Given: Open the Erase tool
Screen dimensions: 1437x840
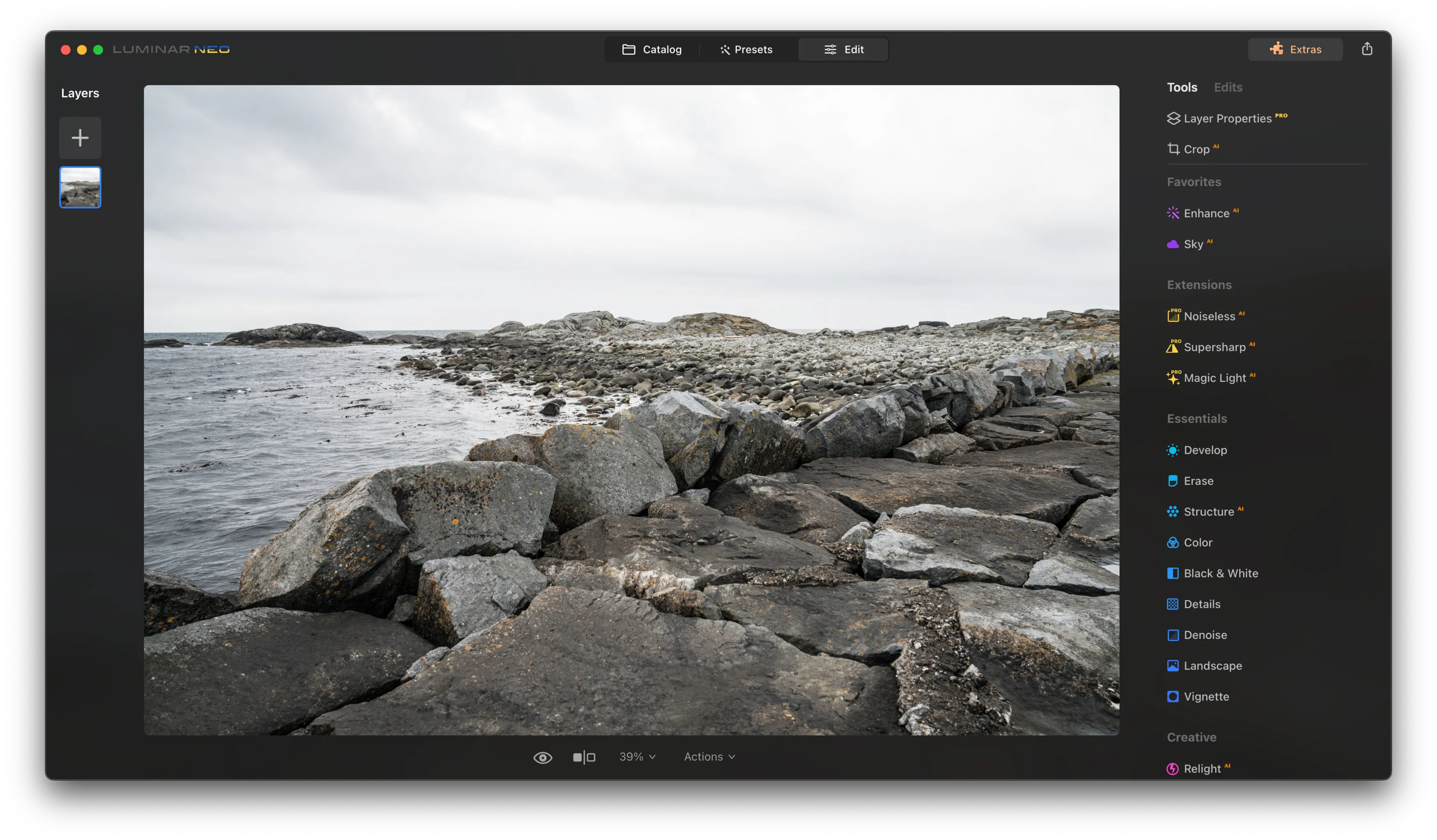Looking at the screenshot, I should tap(1198, 481).
